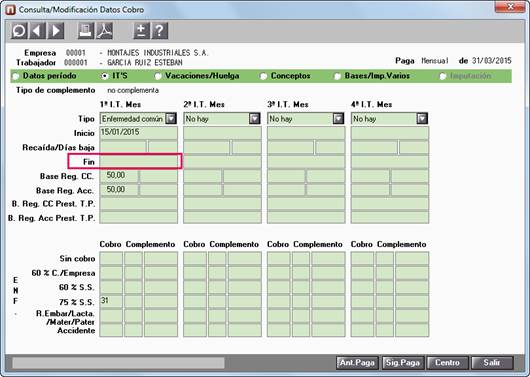Viewport: 530px width, 377px height.
Task: Click 1ª I.T. B. Reg. CC Prest. T.P. field
Action: [x=139, y=204]
